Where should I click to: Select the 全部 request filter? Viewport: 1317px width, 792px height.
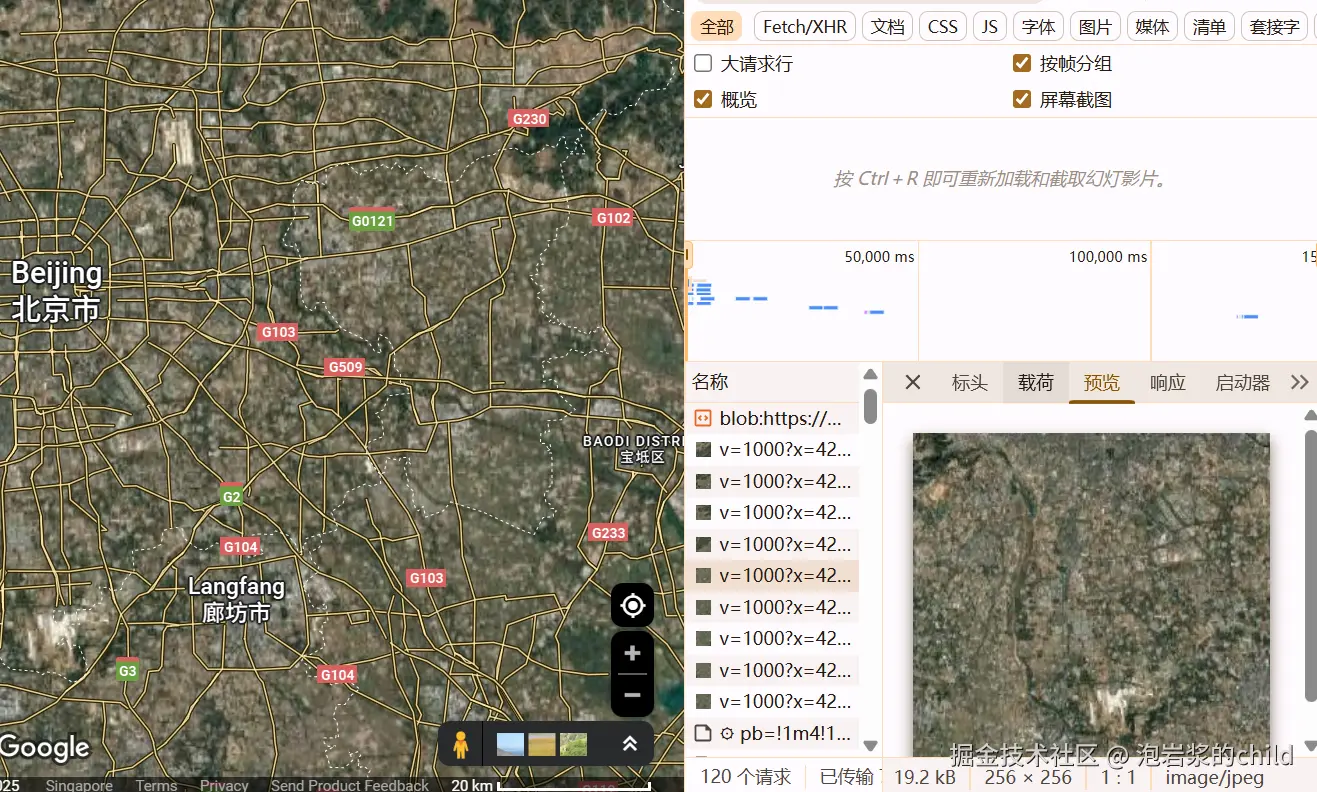716,27
